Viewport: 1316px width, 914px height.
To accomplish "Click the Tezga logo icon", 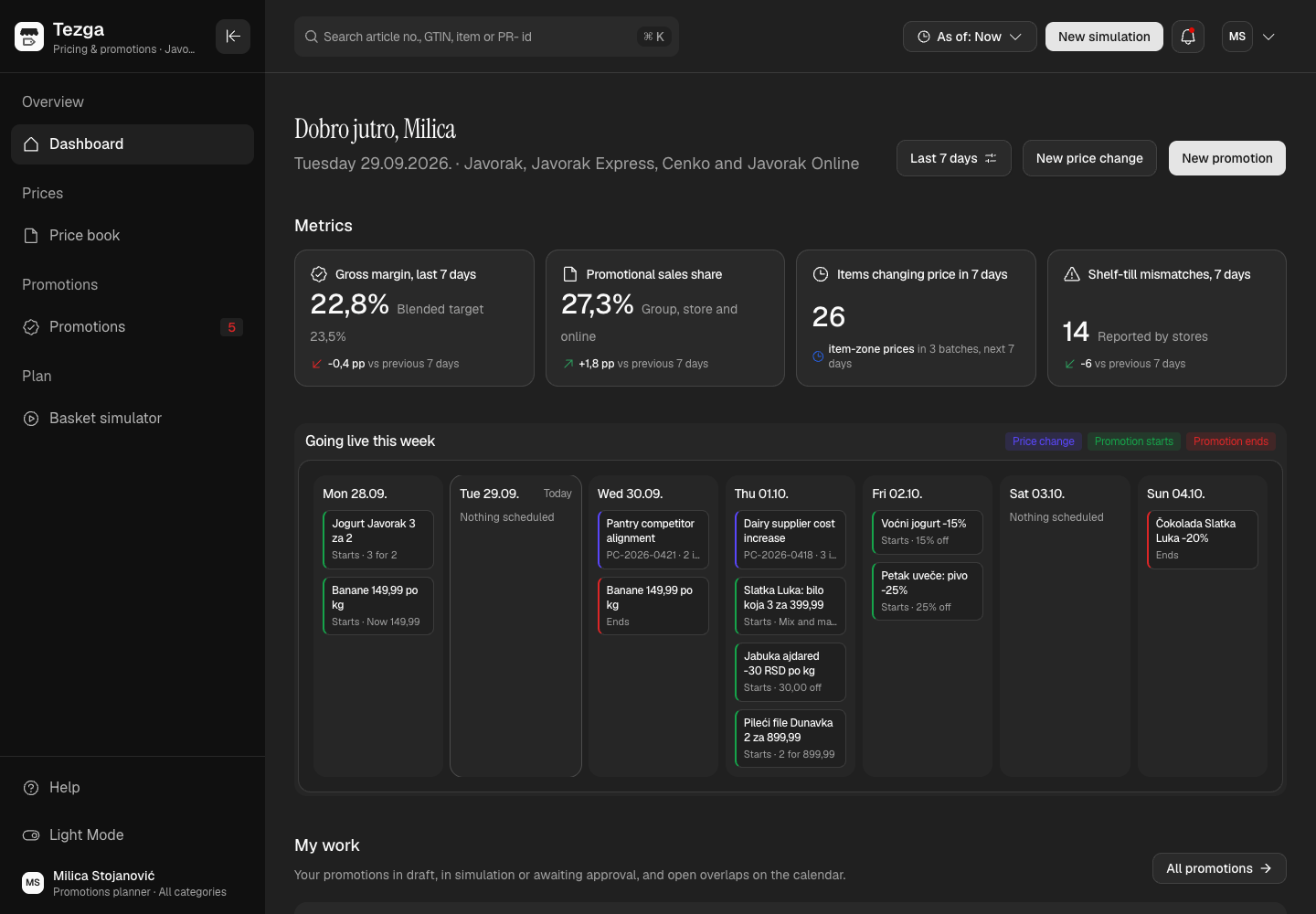I will 29,37.
